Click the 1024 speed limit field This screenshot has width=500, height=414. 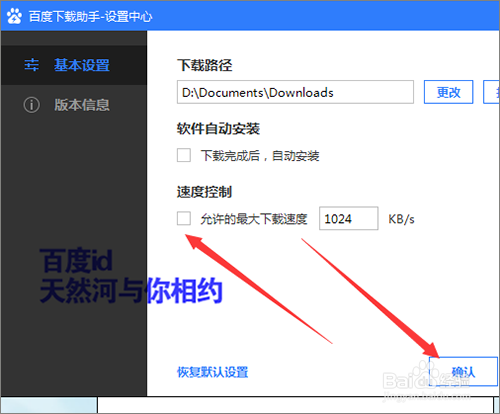pyautogui.click(x=349, y=218)
